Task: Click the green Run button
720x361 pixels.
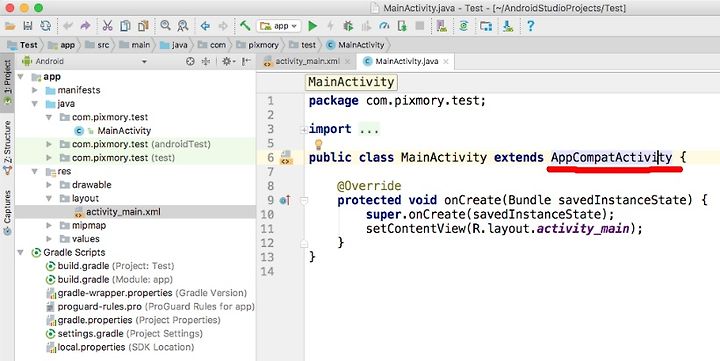Action: 313,26
